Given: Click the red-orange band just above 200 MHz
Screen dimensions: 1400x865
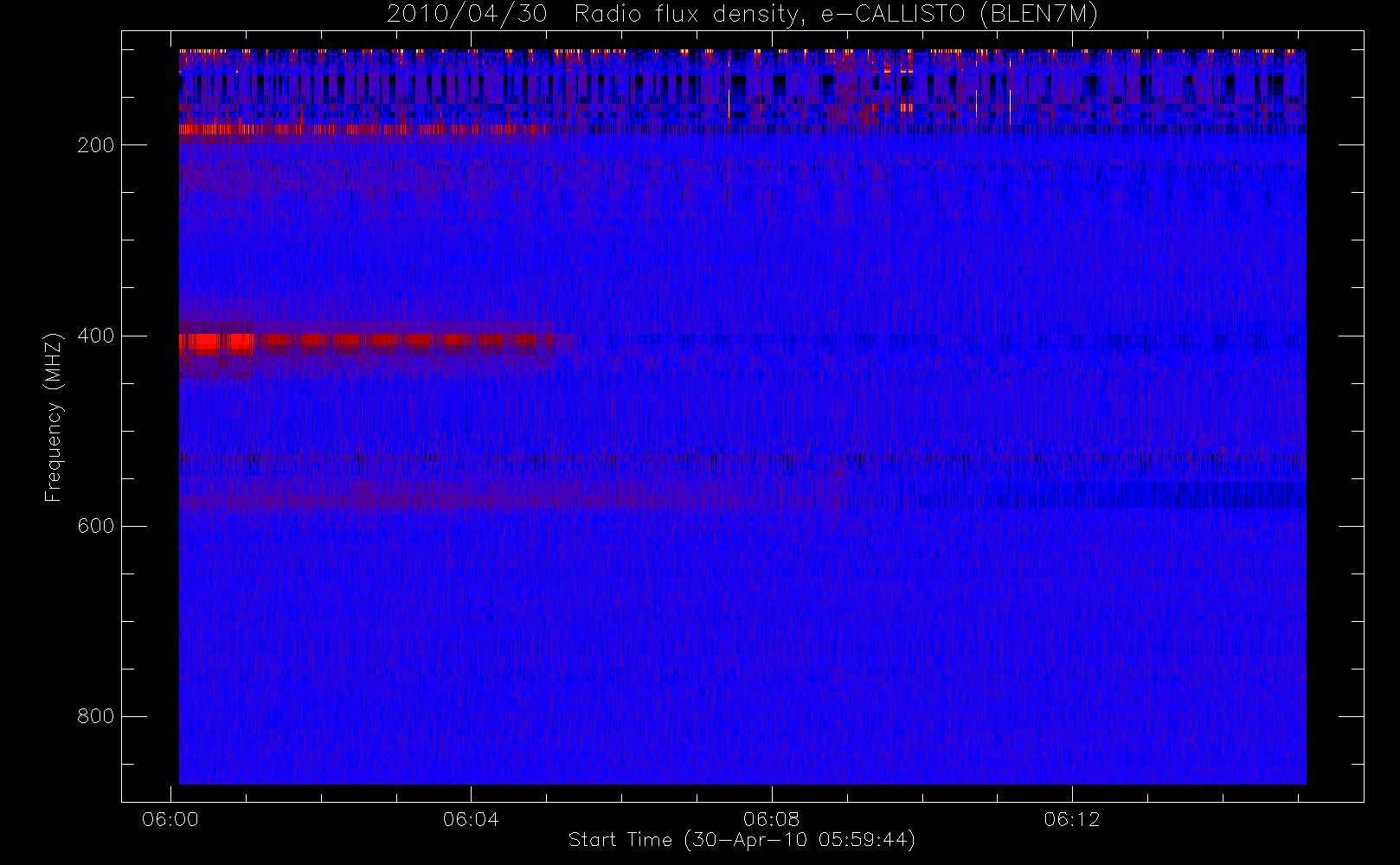Looking at the screenshot, I should click(363, 130).
